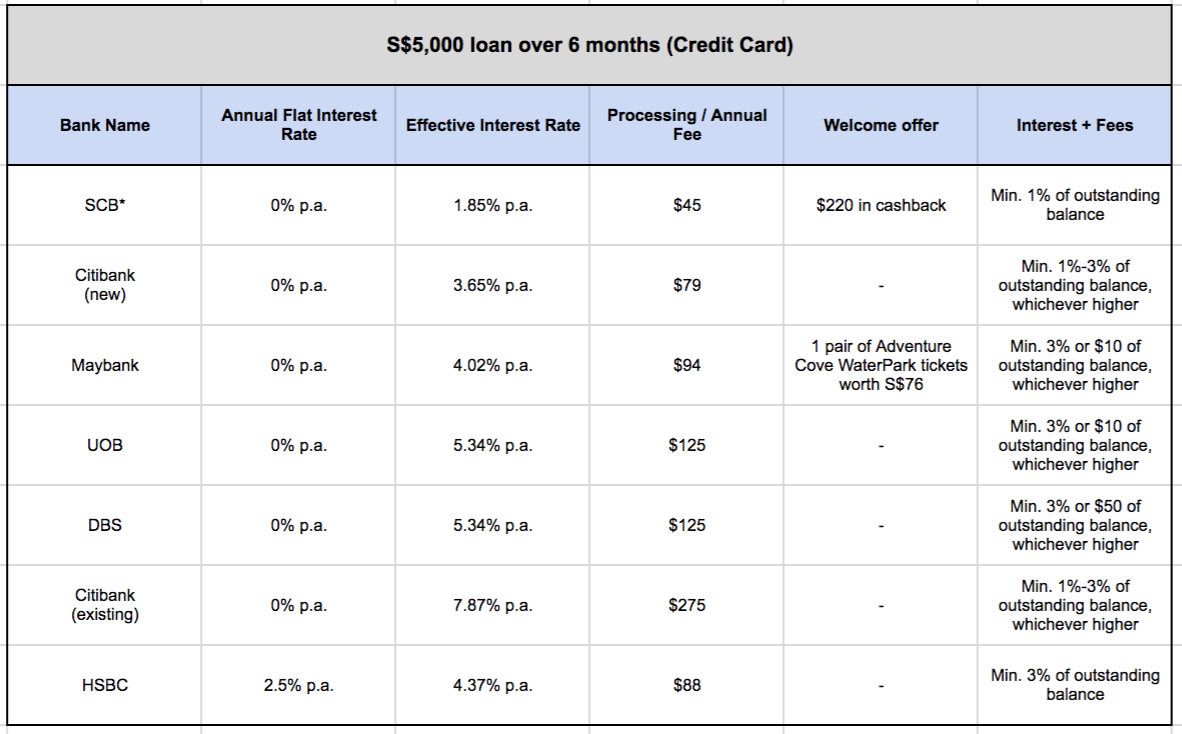Click the SCB* bank name cell
Image resolution: width=1182 pixels, height=734 pixels.
104,205
